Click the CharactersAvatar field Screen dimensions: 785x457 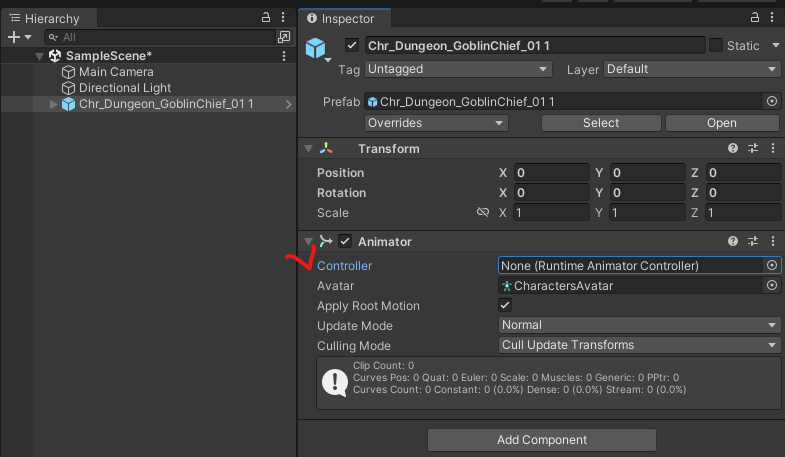pyautogui.click(x=631, y=286)
